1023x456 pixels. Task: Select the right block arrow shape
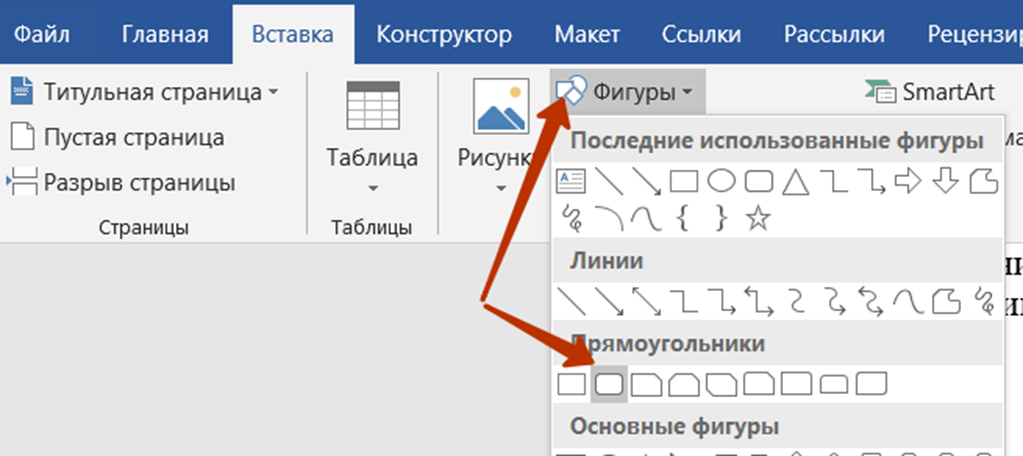pyautogui.click(x=908, y=181)
